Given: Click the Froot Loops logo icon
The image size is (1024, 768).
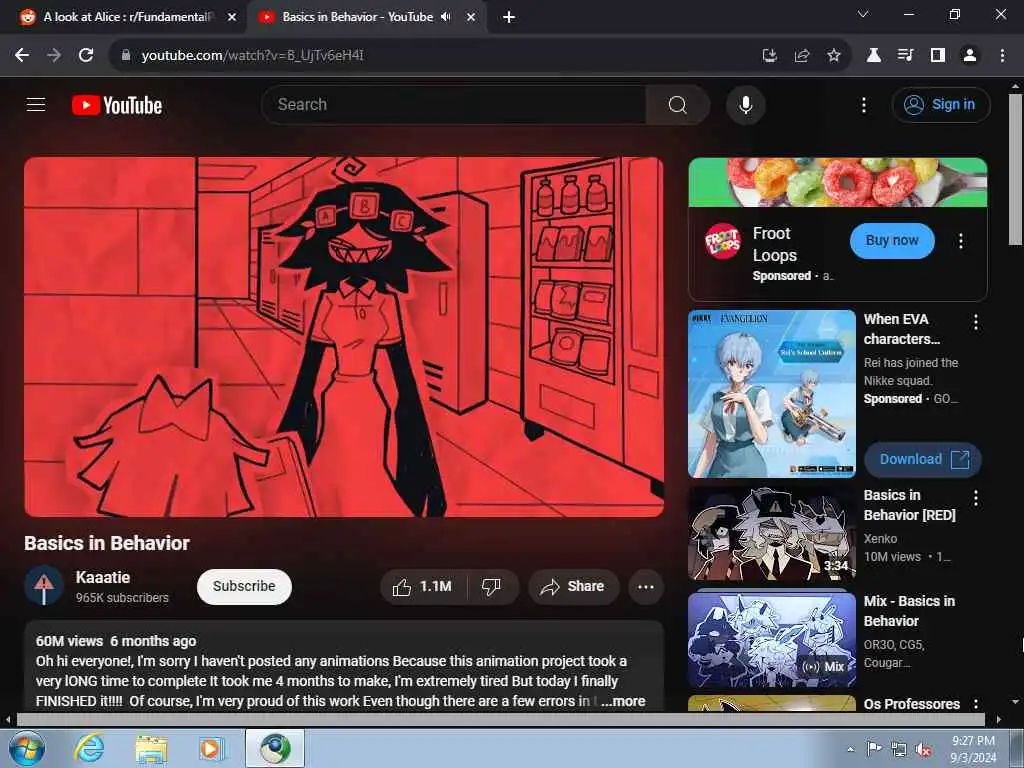Looking at the screenshot, I should pyautogui.click(x=723, y=241).
